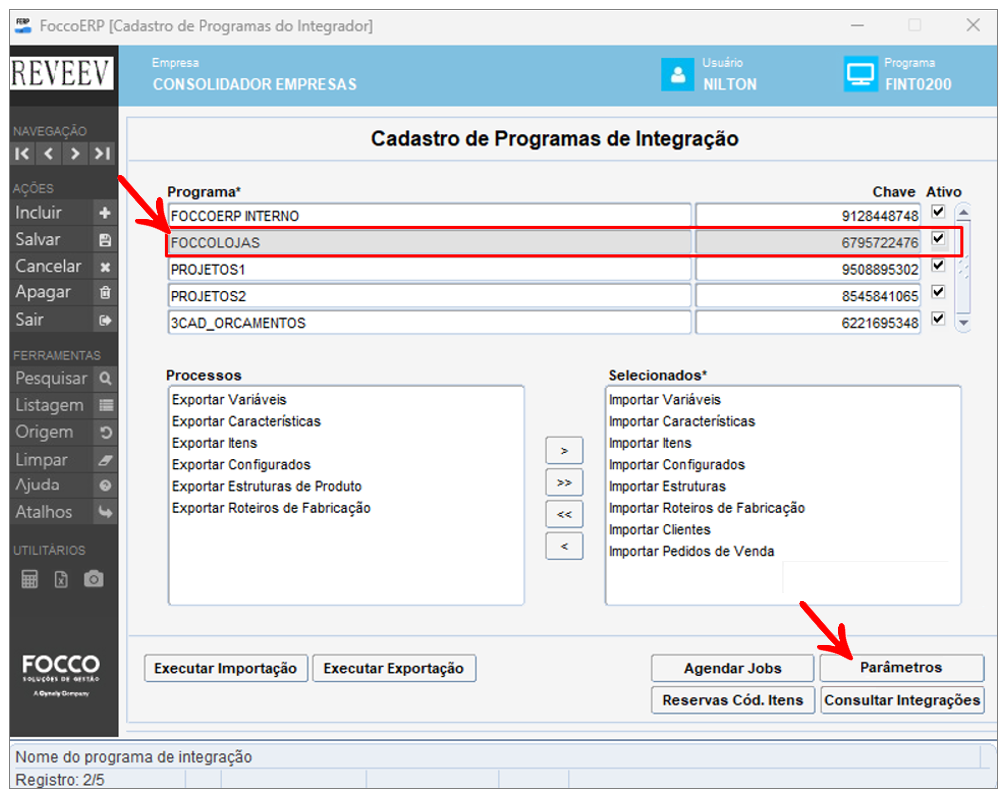Toggle Ativo checkbox for PROJETOS2
The width and height of the screenshot is (1003, 793).
click(x=938, y=292)
